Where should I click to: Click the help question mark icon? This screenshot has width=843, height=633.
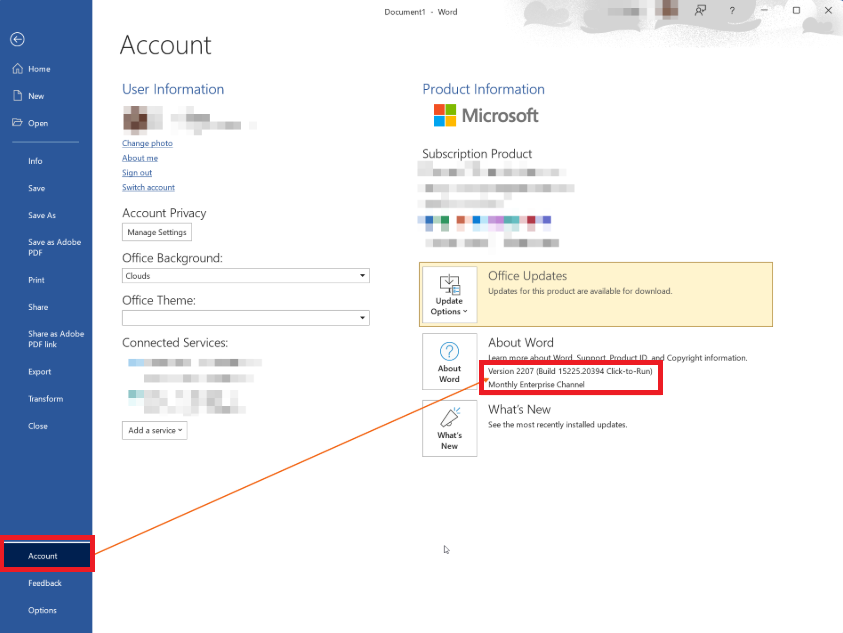pos(732,11)
